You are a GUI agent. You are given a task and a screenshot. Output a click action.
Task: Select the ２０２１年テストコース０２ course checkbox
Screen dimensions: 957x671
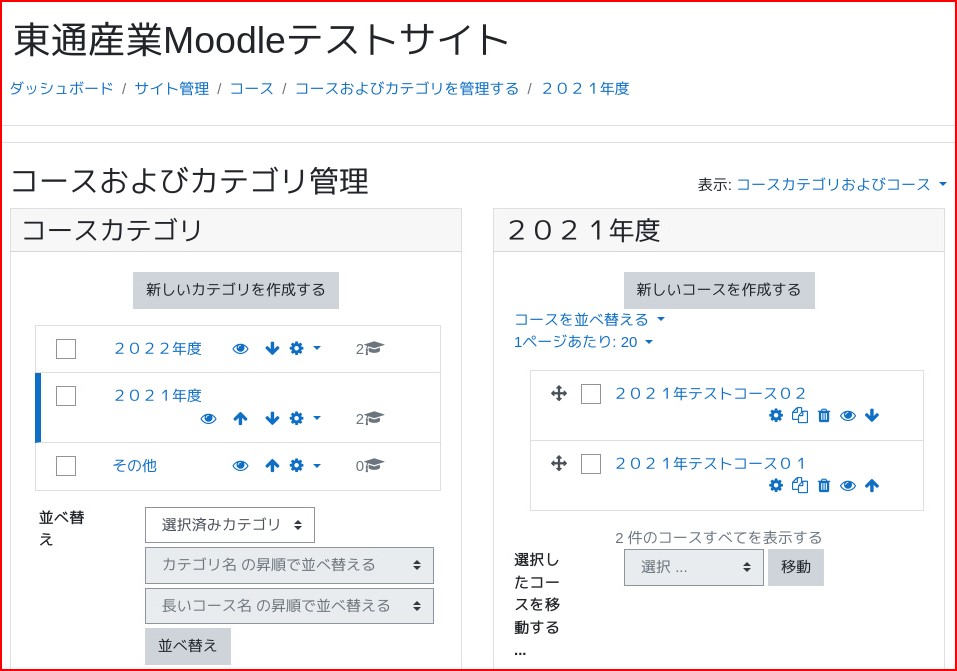coord(591,394)
